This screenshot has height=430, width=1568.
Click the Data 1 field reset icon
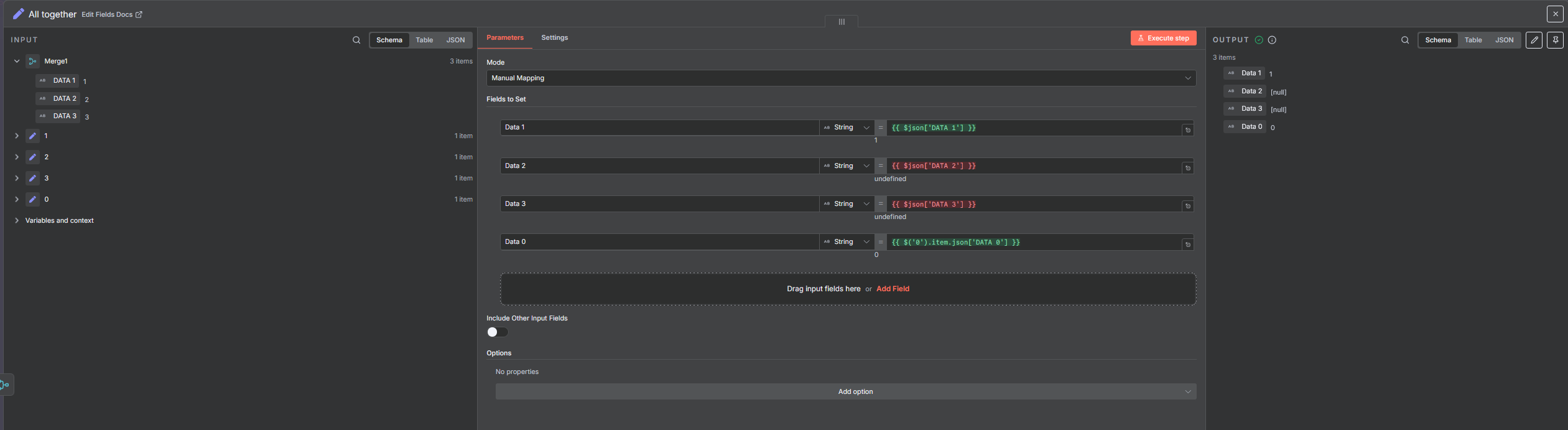click(x=1187, y=130)
